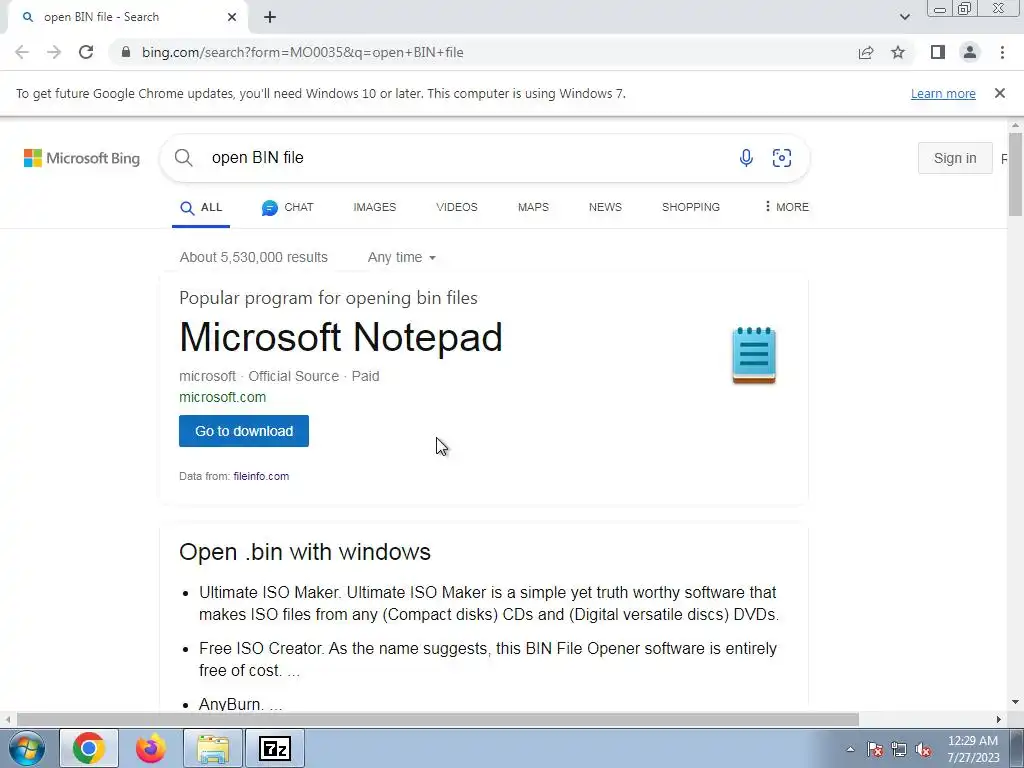
Task: Click the lock icon in address bar
Action: pyautogui.click(x=126, y=52)
